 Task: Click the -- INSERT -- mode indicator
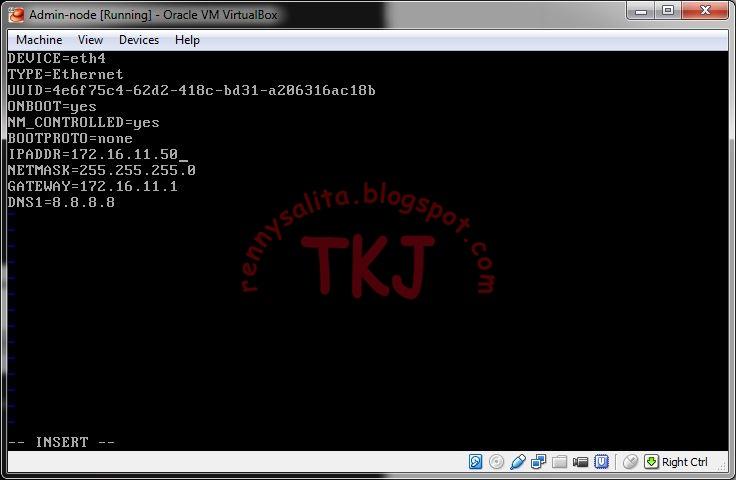(61, 442)
